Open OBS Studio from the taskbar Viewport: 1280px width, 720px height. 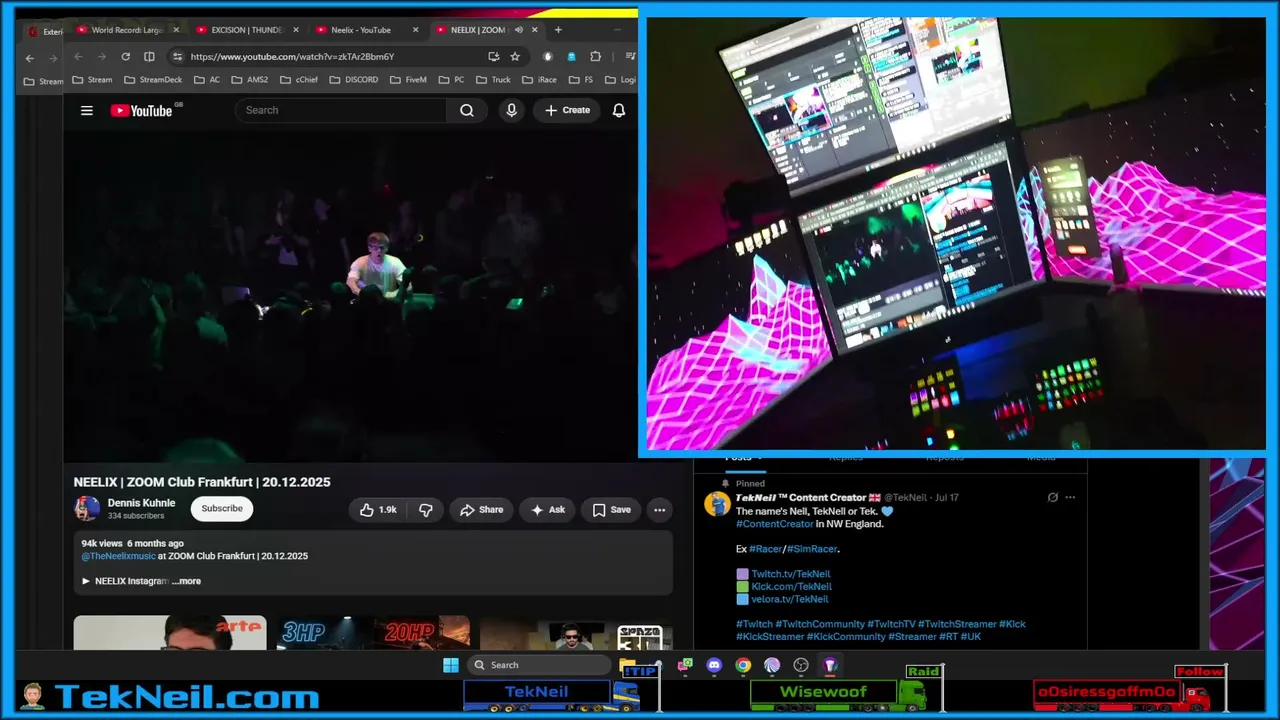click(801, 665)
